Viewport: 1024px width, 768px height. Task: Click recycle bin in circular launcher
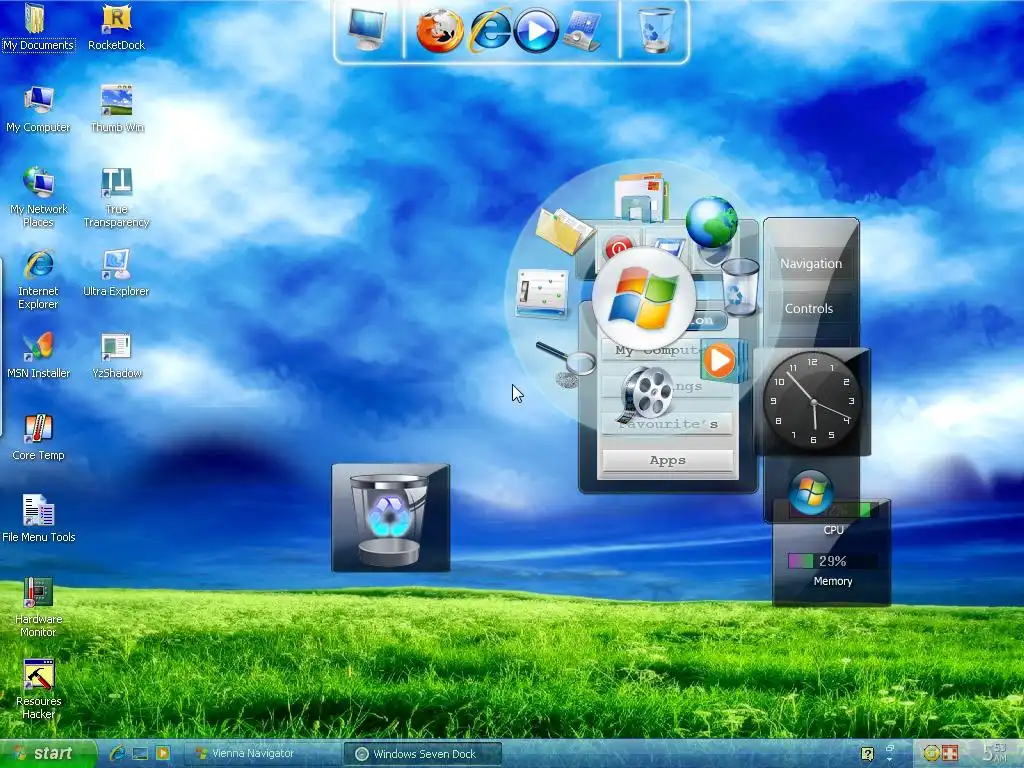[740, 286]
